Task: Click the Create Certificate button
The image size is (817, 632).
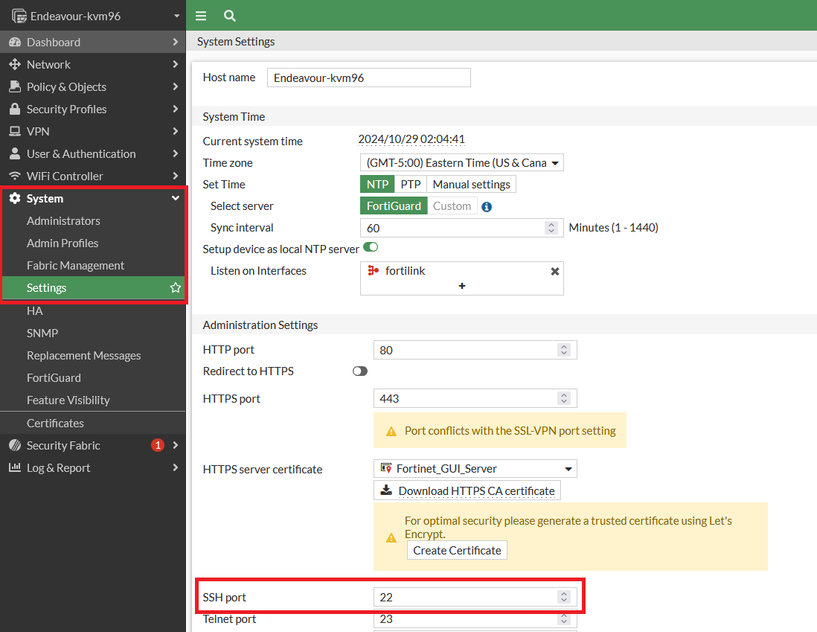Action: click(458, 551)
